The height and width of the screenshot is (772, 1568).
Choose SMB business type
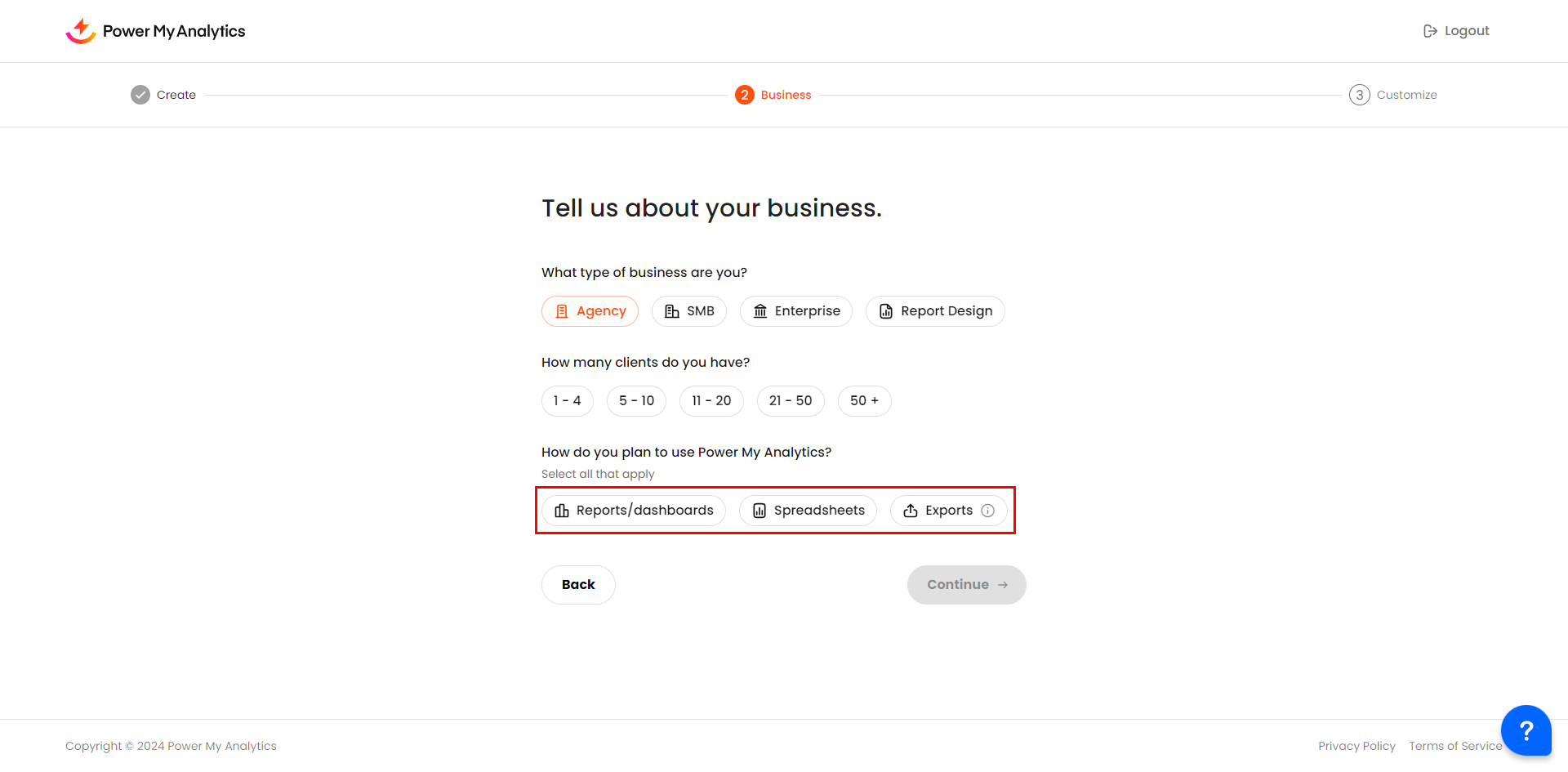(688, 311)
